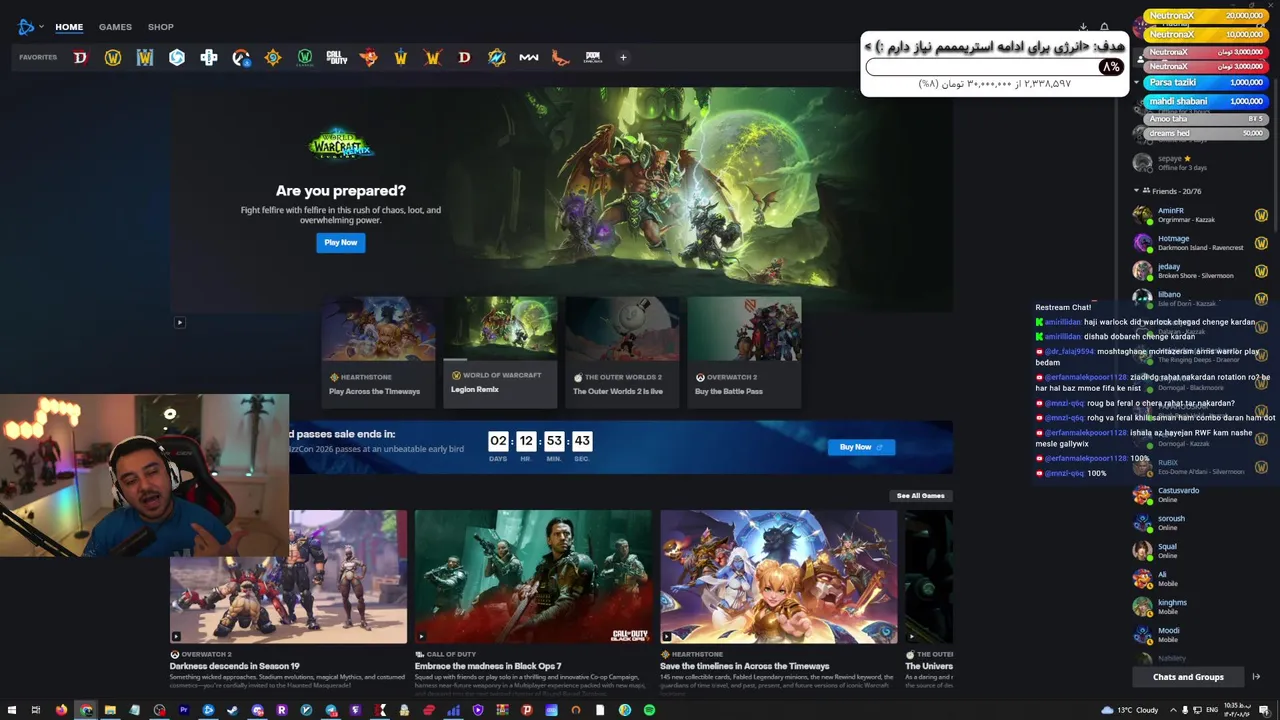Click the Play Now button
The image size is (1280, 720).
click(x=341, y=242)
